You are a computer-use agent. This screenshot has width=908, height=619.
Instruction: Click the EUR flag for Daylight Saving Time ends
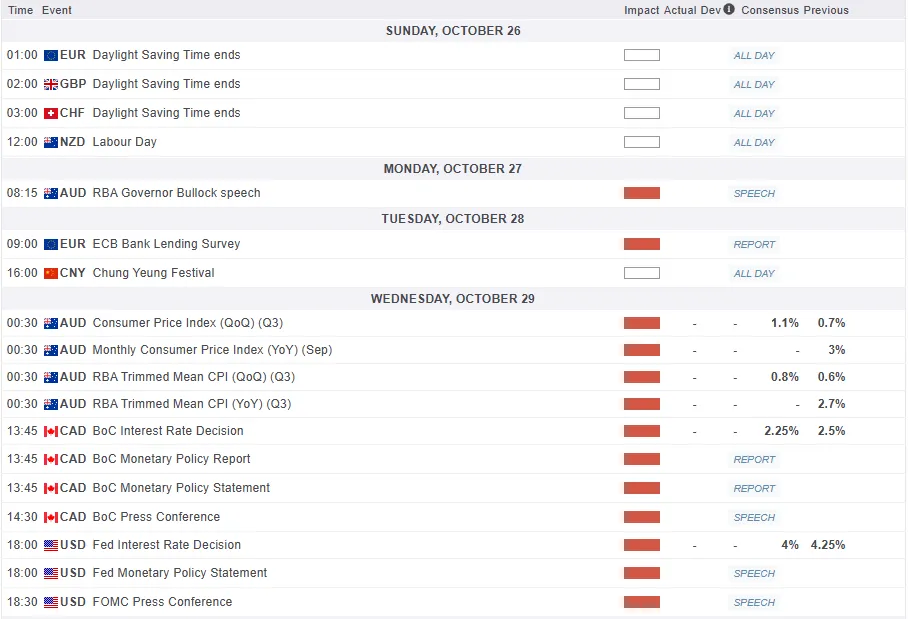click(51, 56)
